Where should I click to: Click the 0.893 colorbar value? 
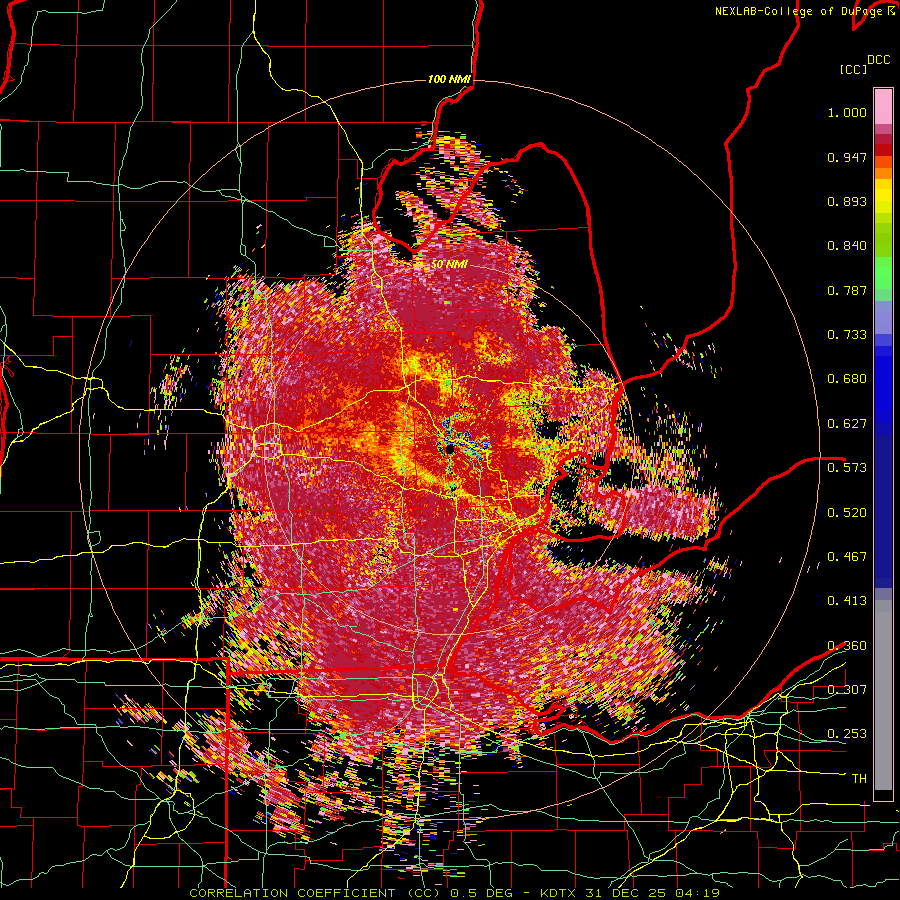pos(847,201)
